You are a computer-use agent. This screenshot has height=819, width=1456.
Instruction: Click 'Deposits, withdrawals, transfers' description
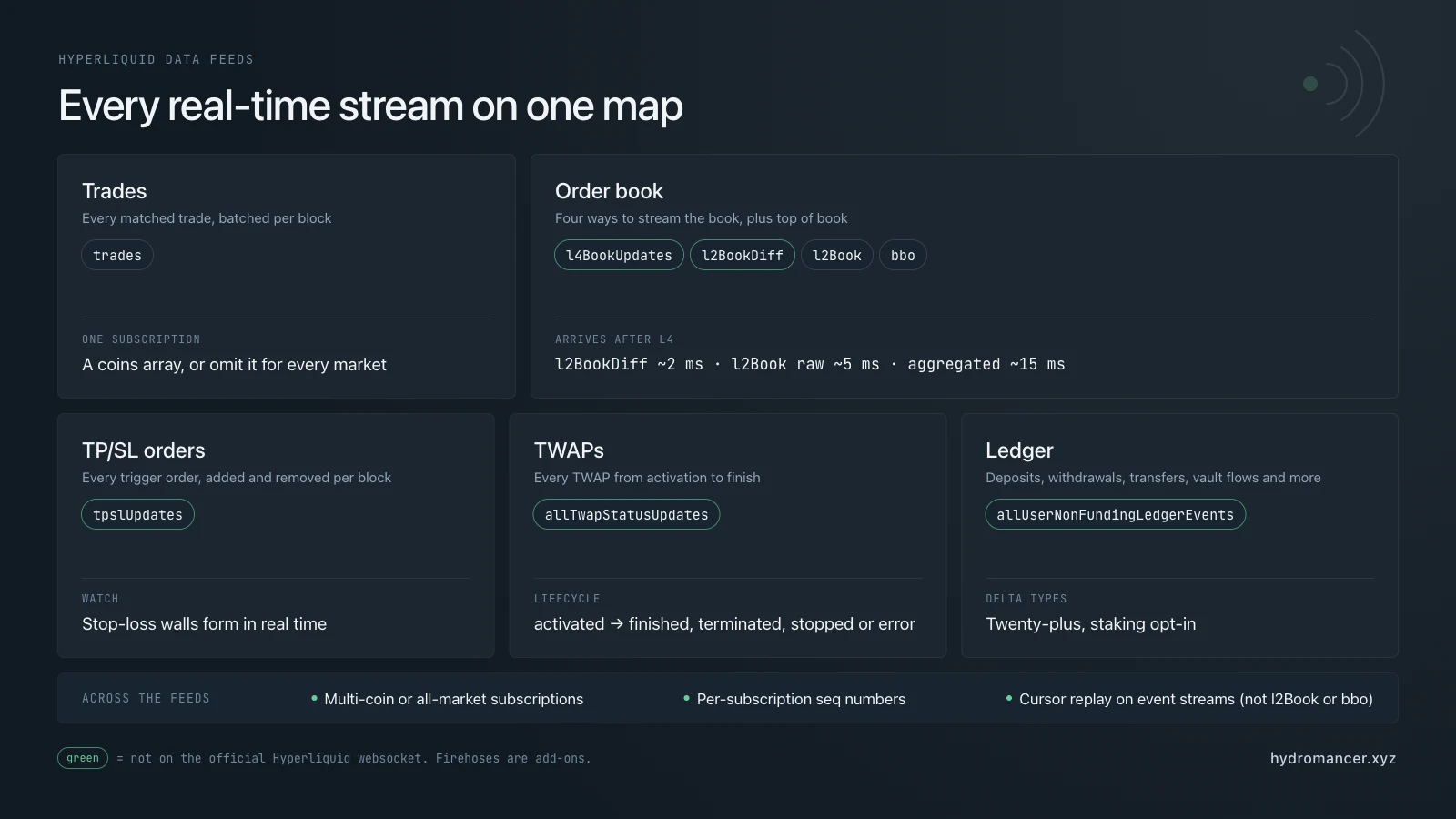click(x=1153, y=478)
